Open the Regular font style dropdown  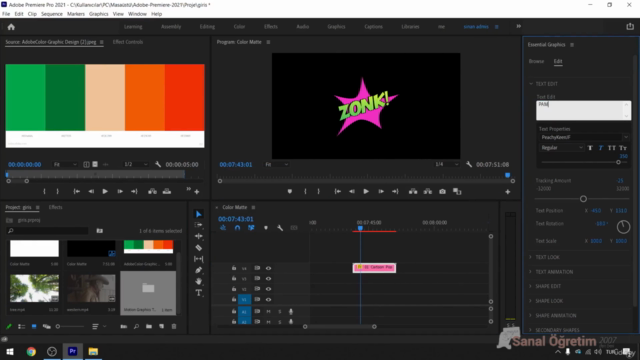click(x=562, y=148)
